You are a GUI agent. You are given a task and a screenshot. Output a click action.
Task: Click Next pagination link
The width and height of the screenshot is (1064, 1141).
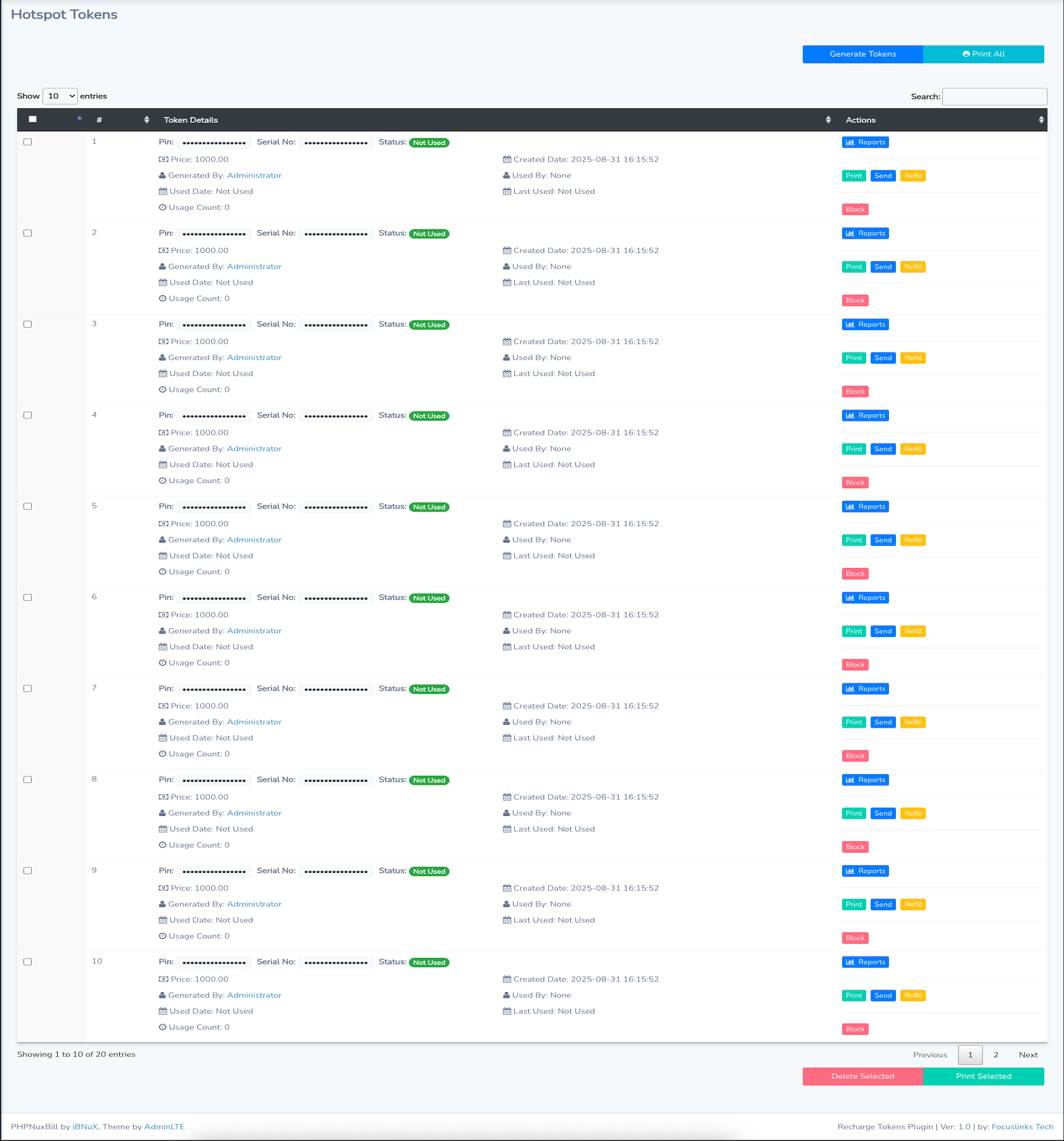pyautogui.click(x=1028, y=1055)
